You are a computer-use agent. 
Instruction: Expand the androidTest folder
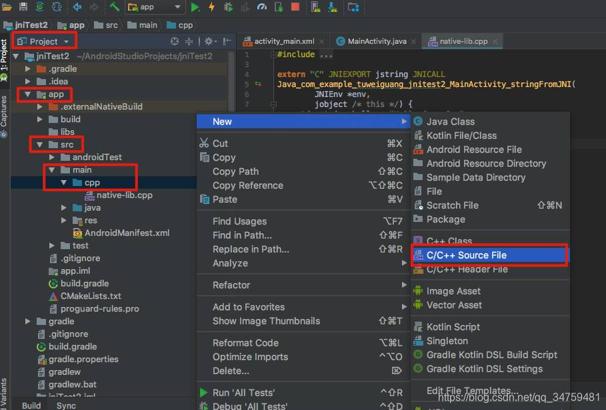[x=52, y=158]
